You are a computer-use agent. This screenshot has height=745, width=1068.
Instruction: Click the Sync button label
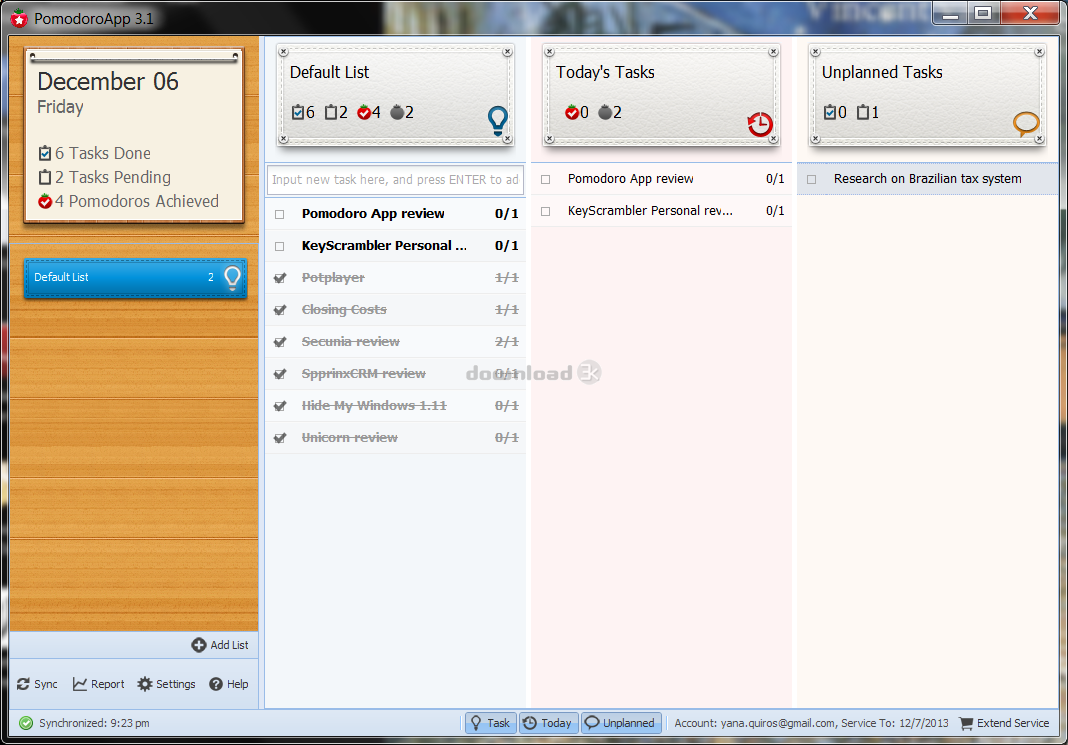(x=46, y=684)
